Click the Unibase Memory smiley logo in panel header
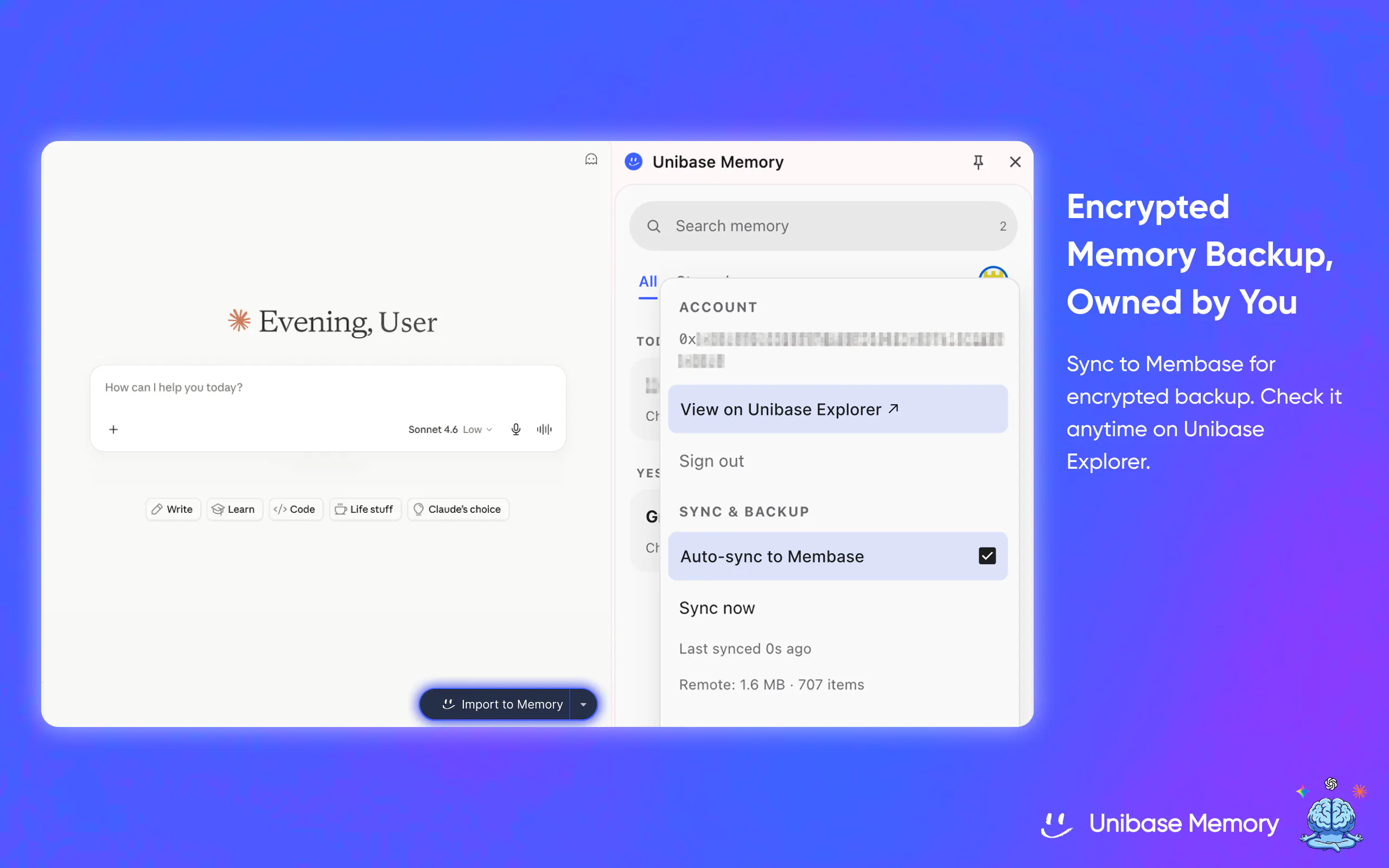 tap(634, 162)
